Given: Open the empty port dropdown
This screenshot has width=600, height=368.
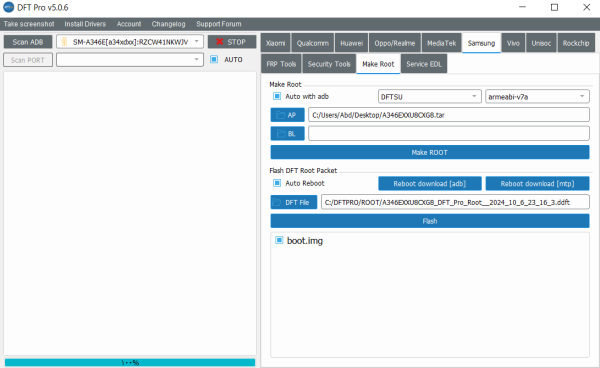Looking at the screenshot, I should [x=130, y=60].
